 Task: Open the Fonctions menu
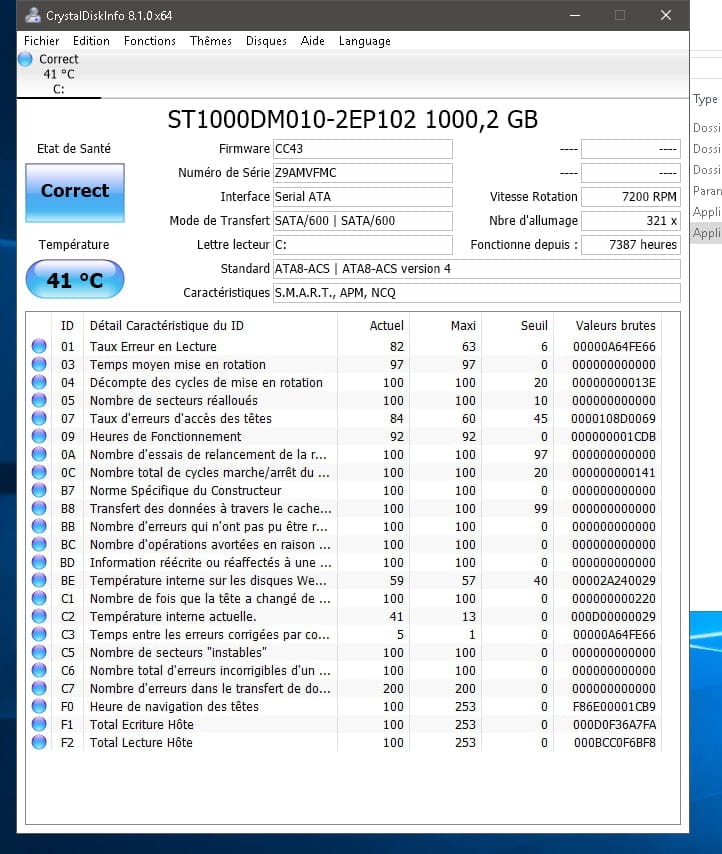click(x=150, y=41)
